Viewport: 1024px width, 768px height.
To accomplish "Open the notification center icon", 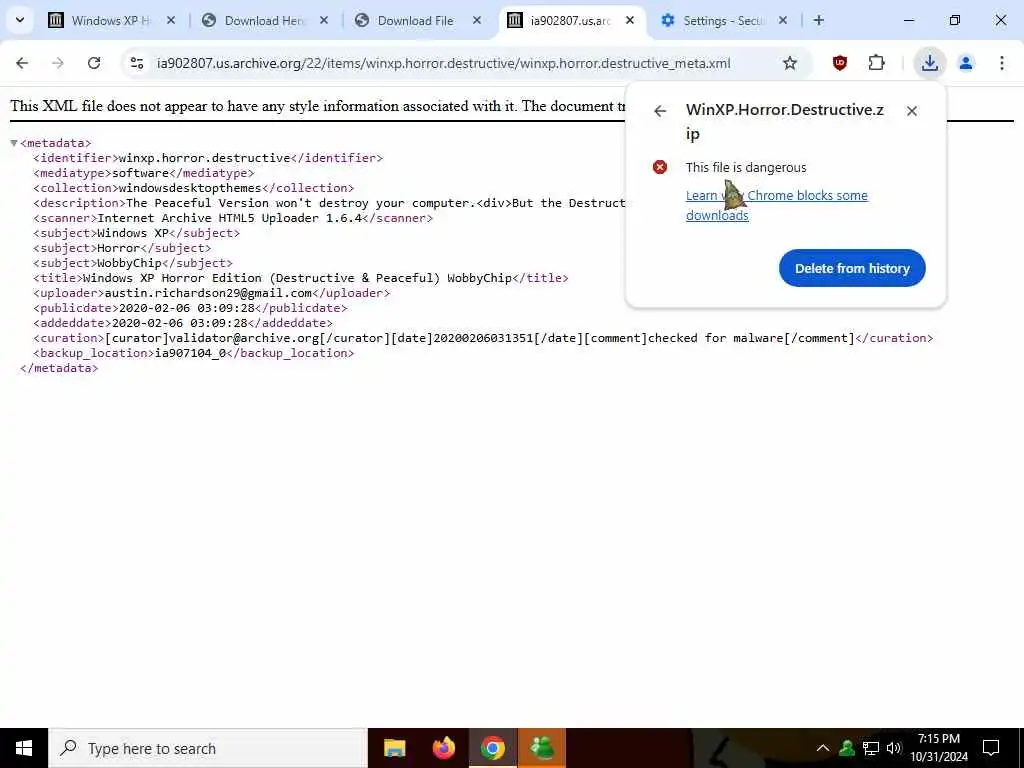I will (x=991, y=748).
